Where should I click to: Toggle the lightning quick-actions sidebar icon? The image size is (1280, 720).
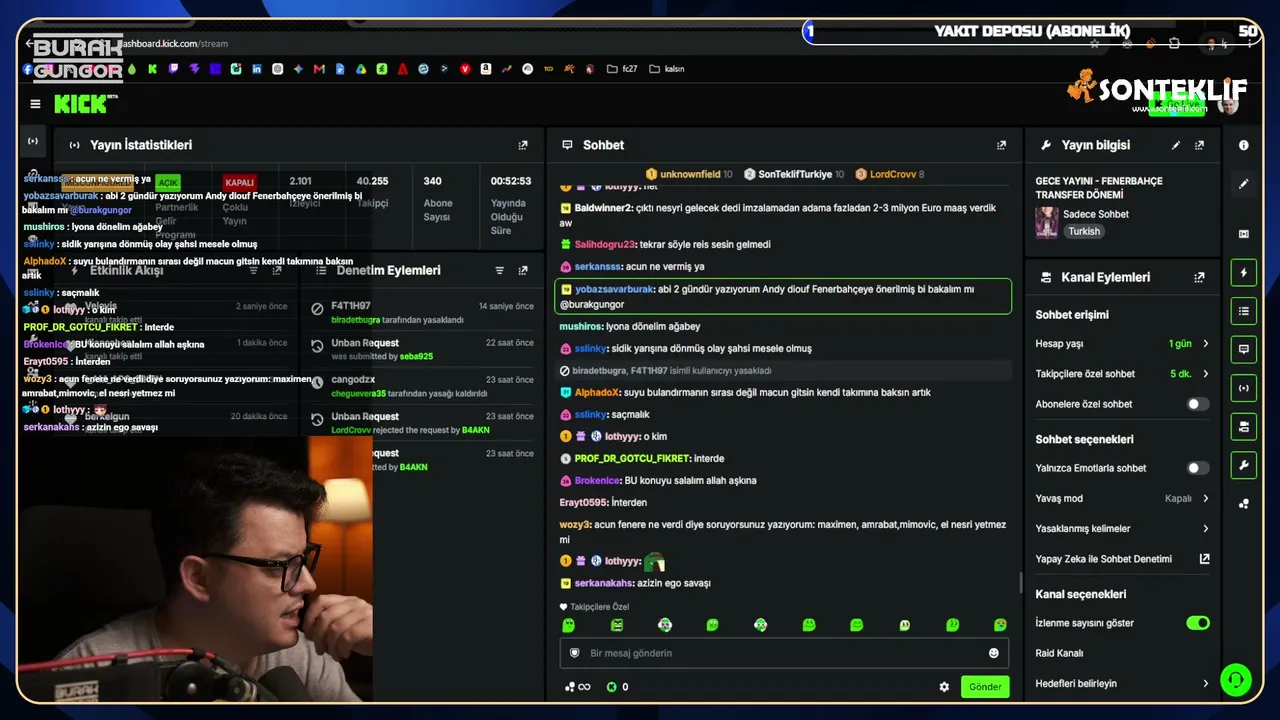coord(1244,272)
